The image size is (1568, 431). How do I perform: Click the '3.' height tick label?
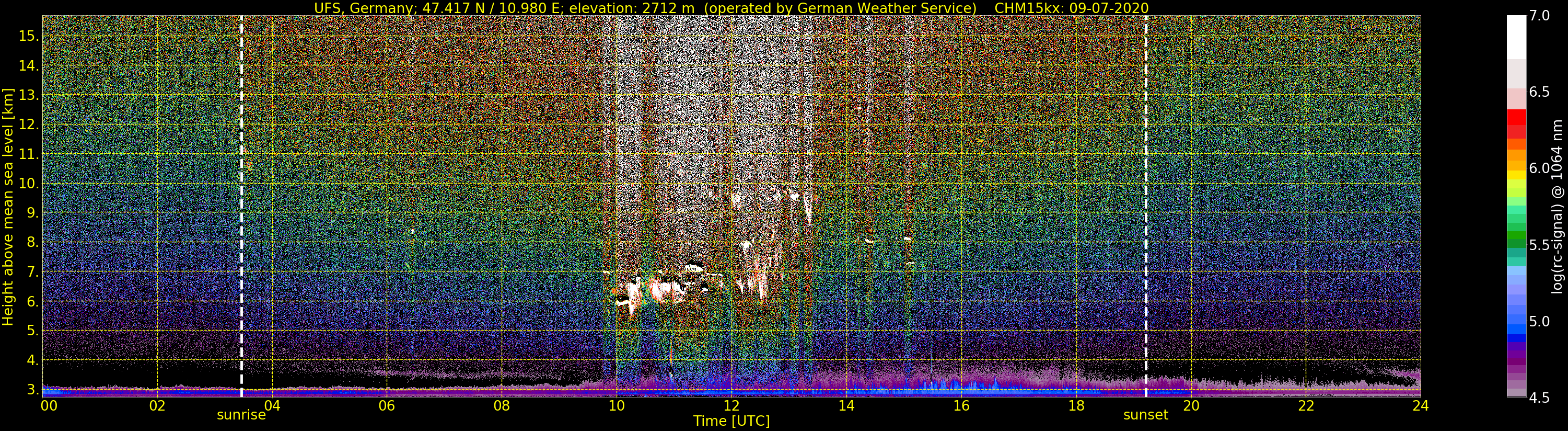pos(32,390)
